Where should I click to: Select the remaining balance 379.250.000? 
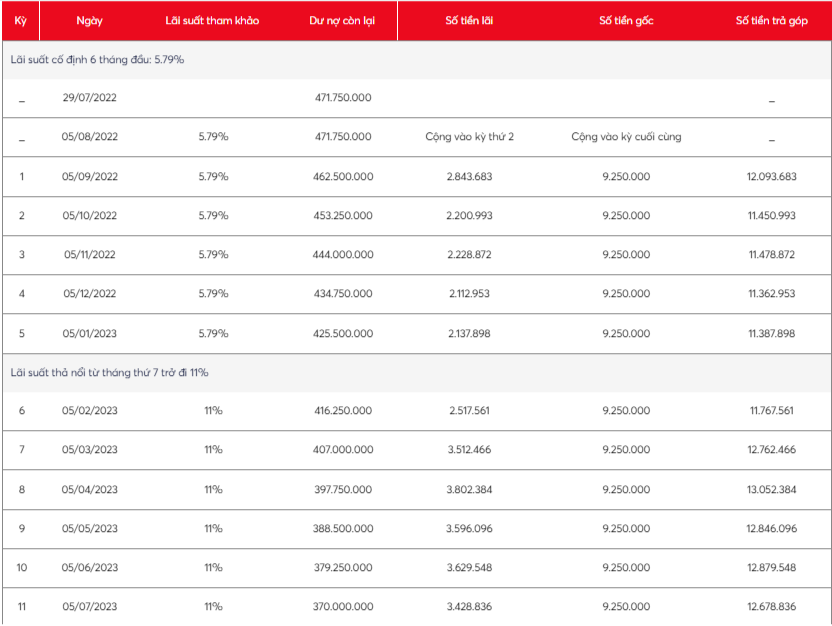pos(340,568)
